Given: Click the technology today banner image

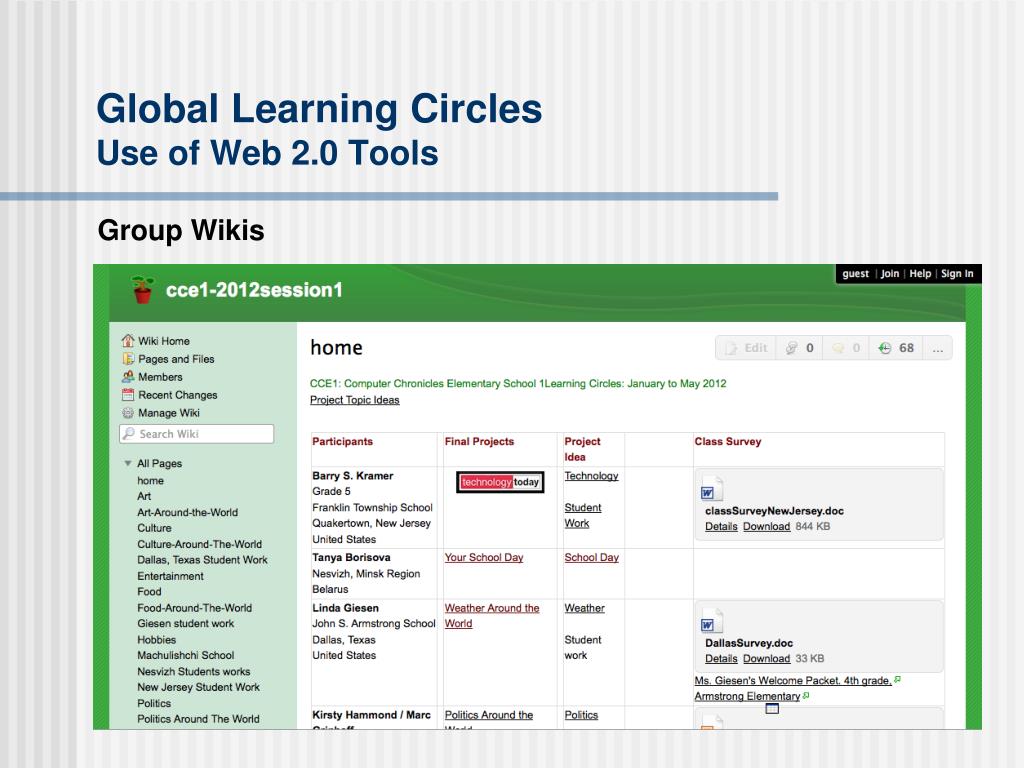Looking at the screenshot, I should [x=500, y=482].
